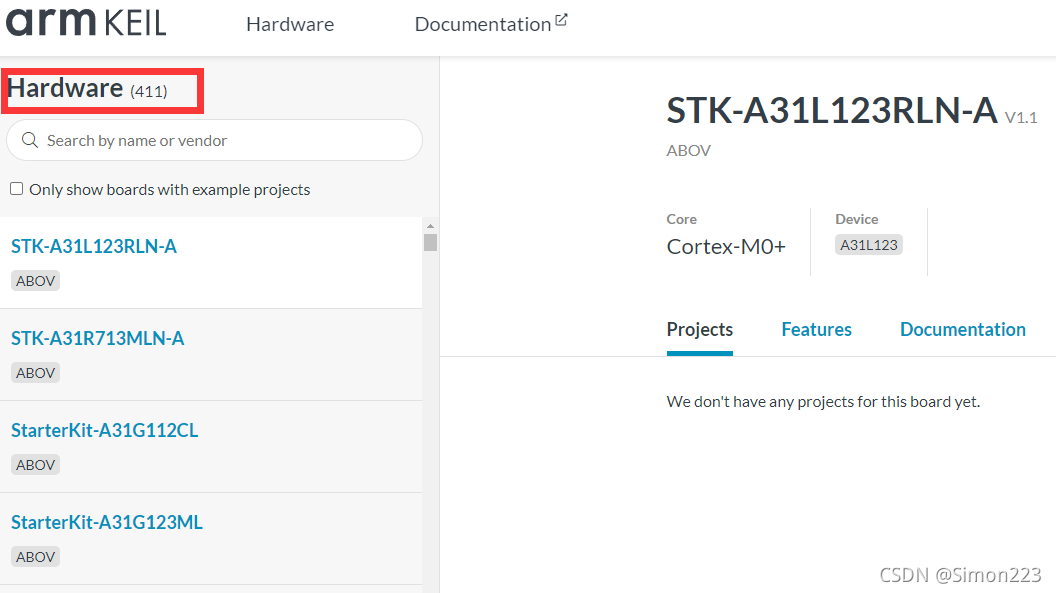Click the scroll up arrow of board list
The width and height of the screenshot is (1056, 593).
430,226
